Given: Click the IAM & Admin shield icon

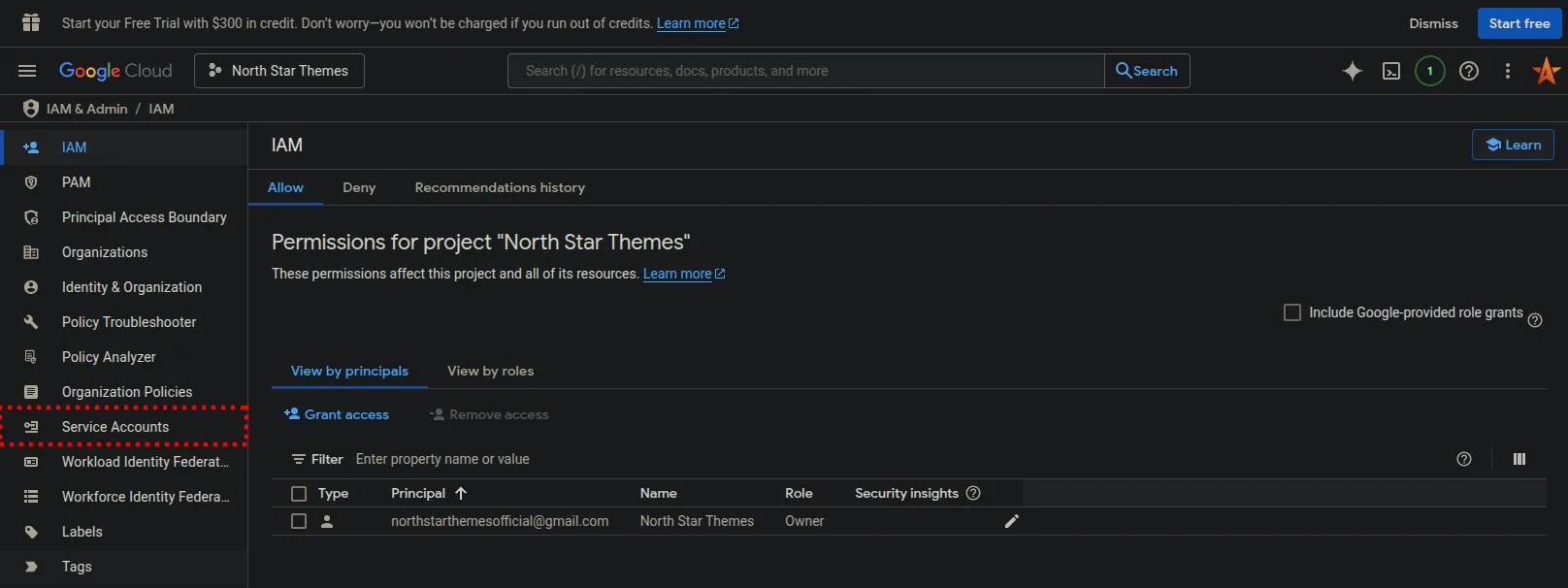Looking at the screenshot, I should [x=30, y=109].
